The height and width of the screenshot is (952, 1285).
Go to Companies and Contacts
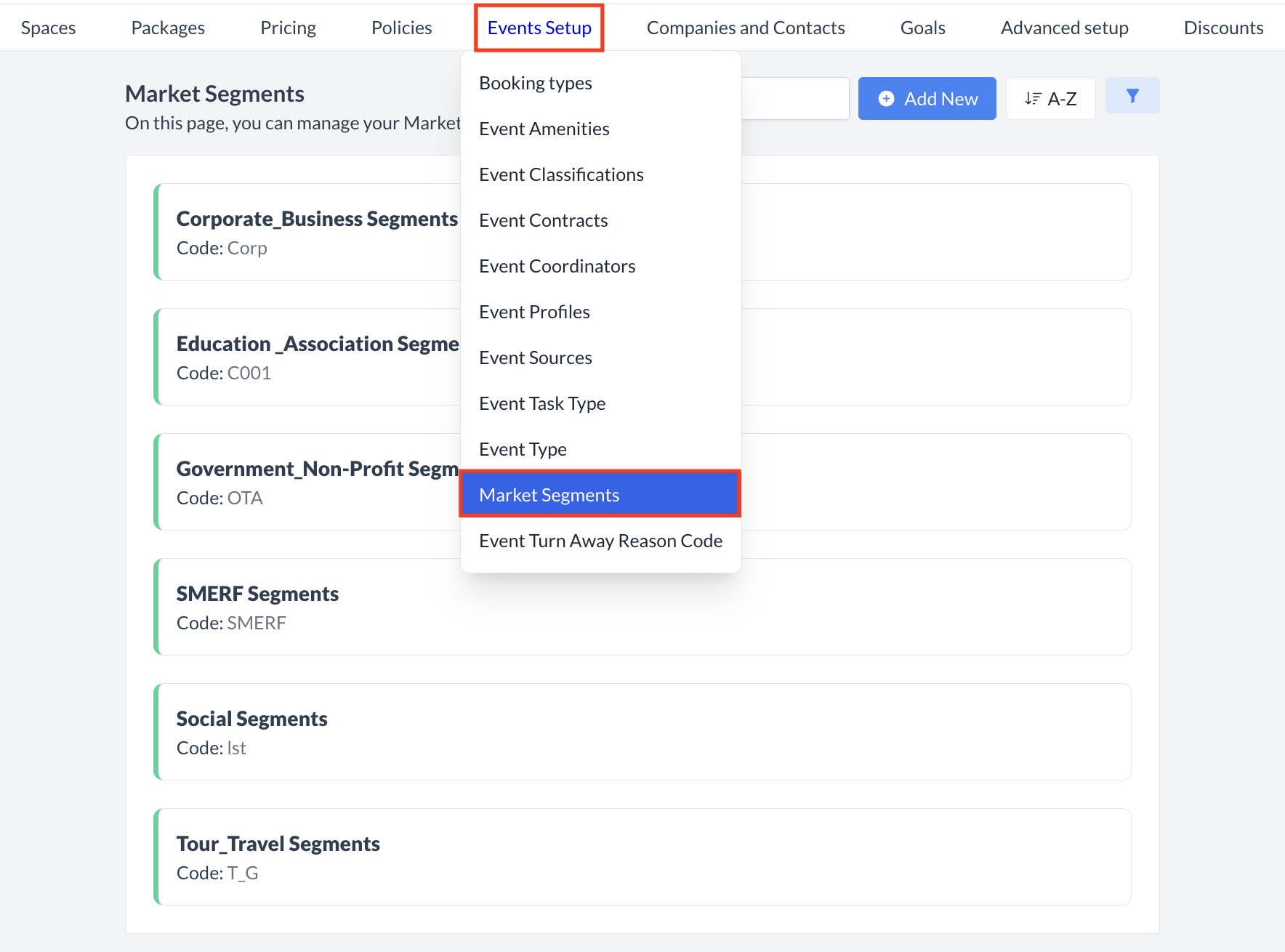pos(745,27)
